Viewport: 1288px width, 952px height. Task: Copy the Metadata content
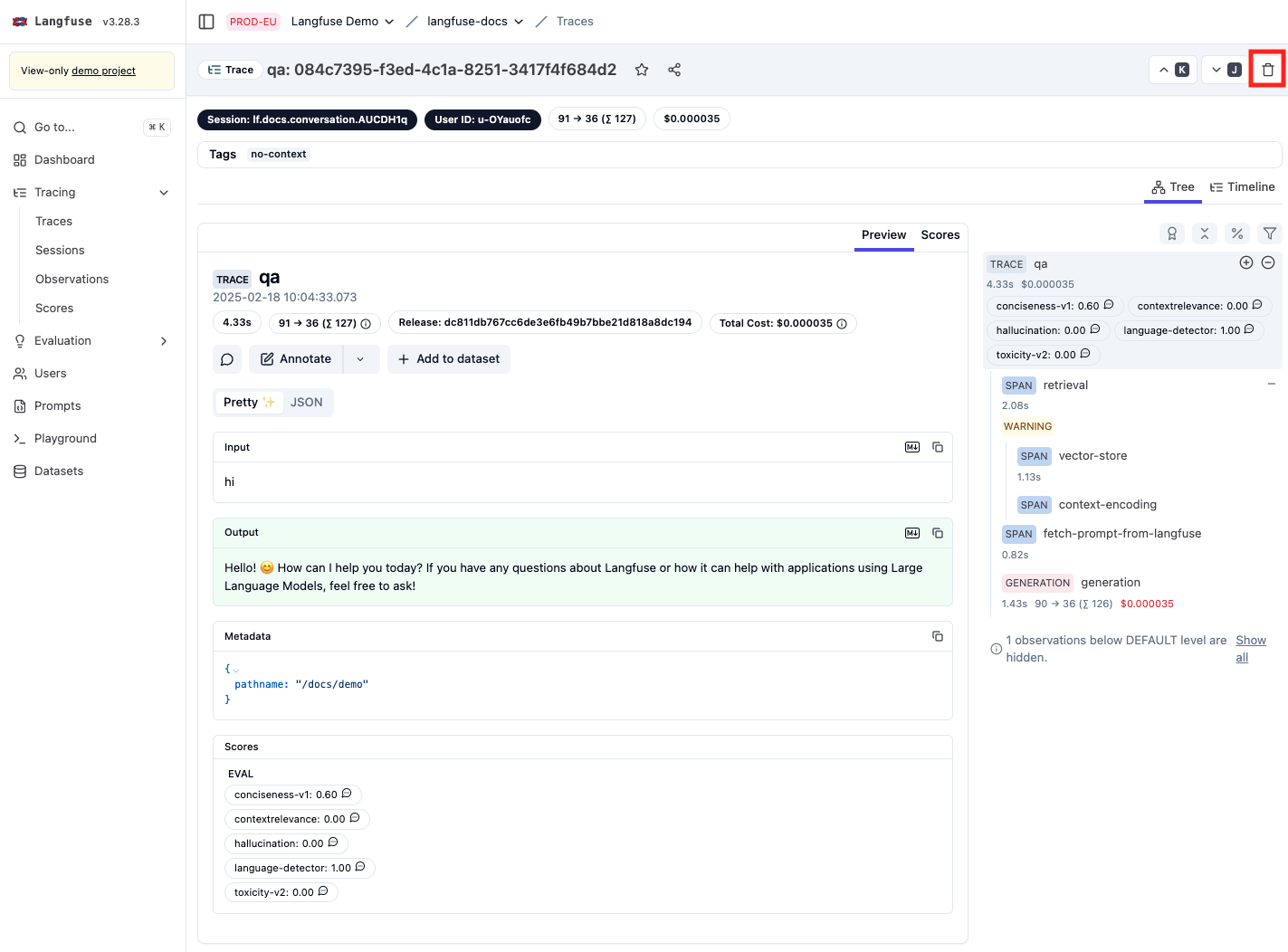[x=938, y=636]
